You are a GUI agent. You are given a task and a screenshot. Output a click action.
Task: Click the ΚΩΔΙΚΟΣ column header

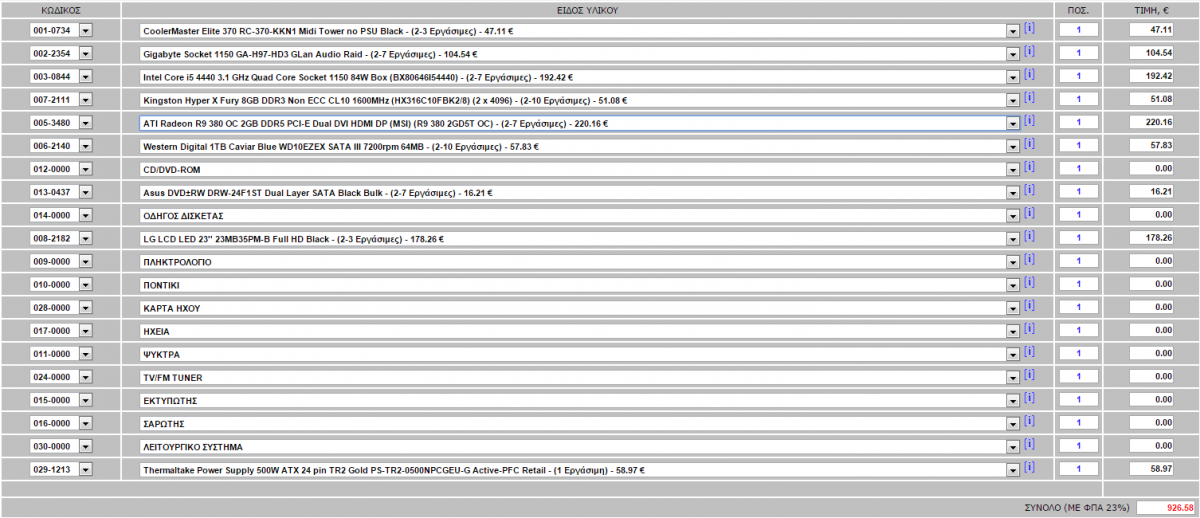pos(60,9)
